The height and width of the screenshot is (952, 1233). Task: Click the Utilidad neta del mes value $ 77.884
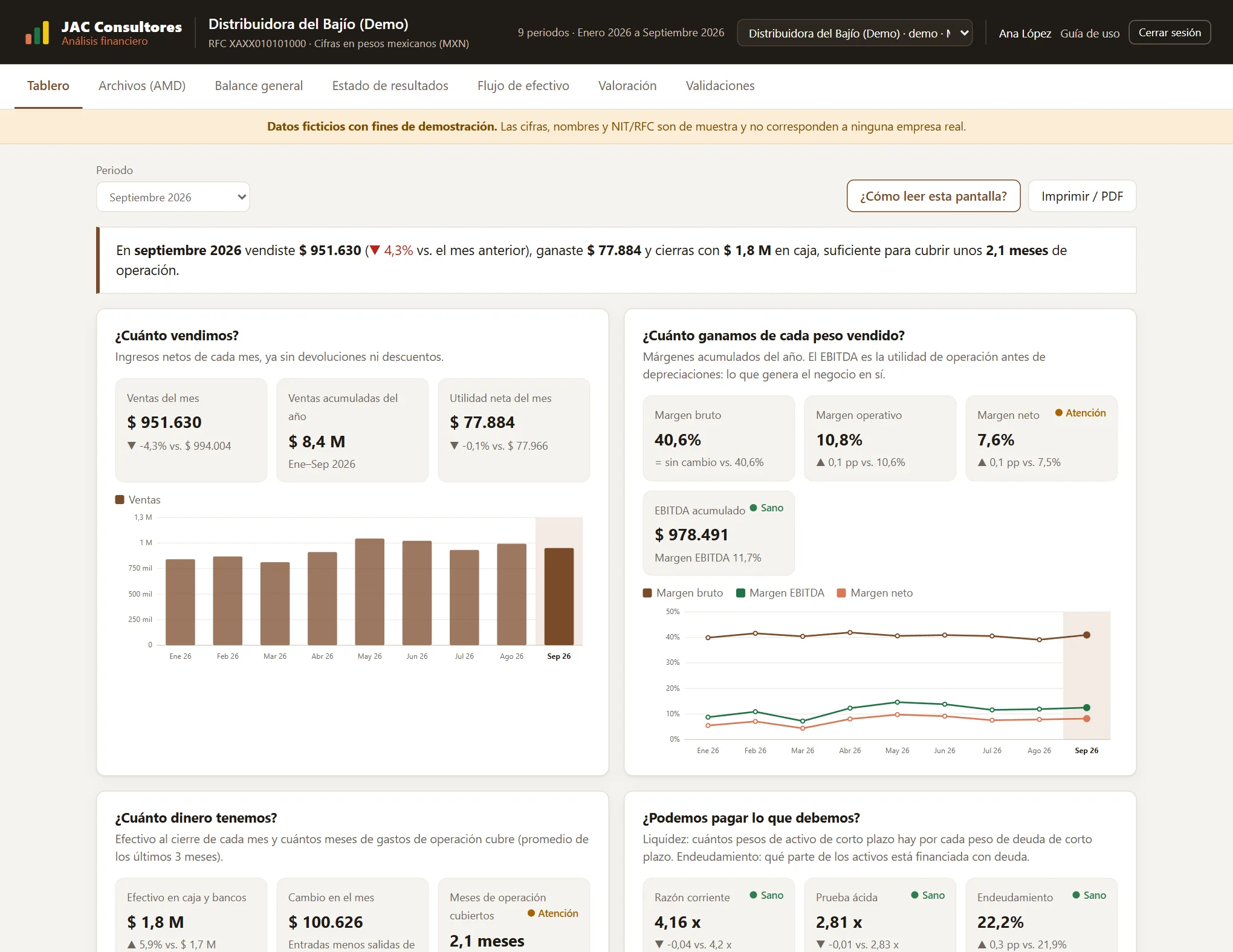coord(482,423)
